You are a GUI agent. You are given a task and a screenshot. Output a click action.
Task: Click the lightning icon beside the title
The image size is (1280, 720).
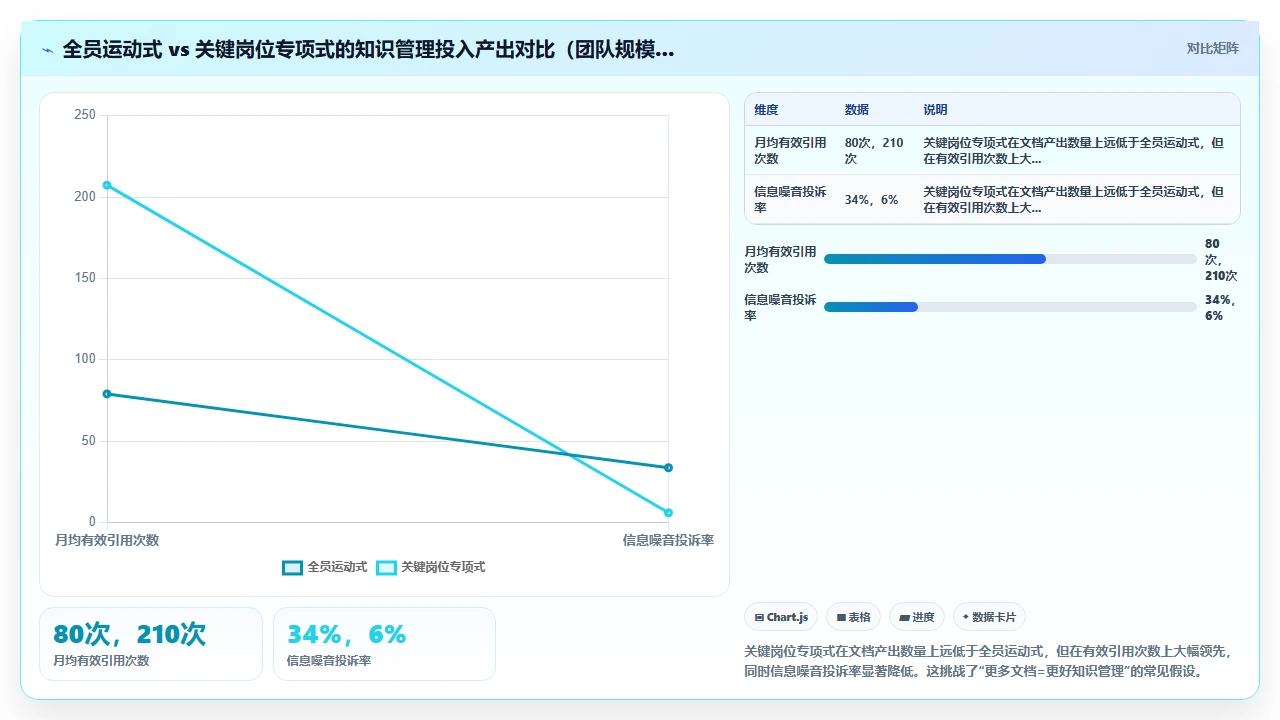pyautogui.click(x=48, y=49)
